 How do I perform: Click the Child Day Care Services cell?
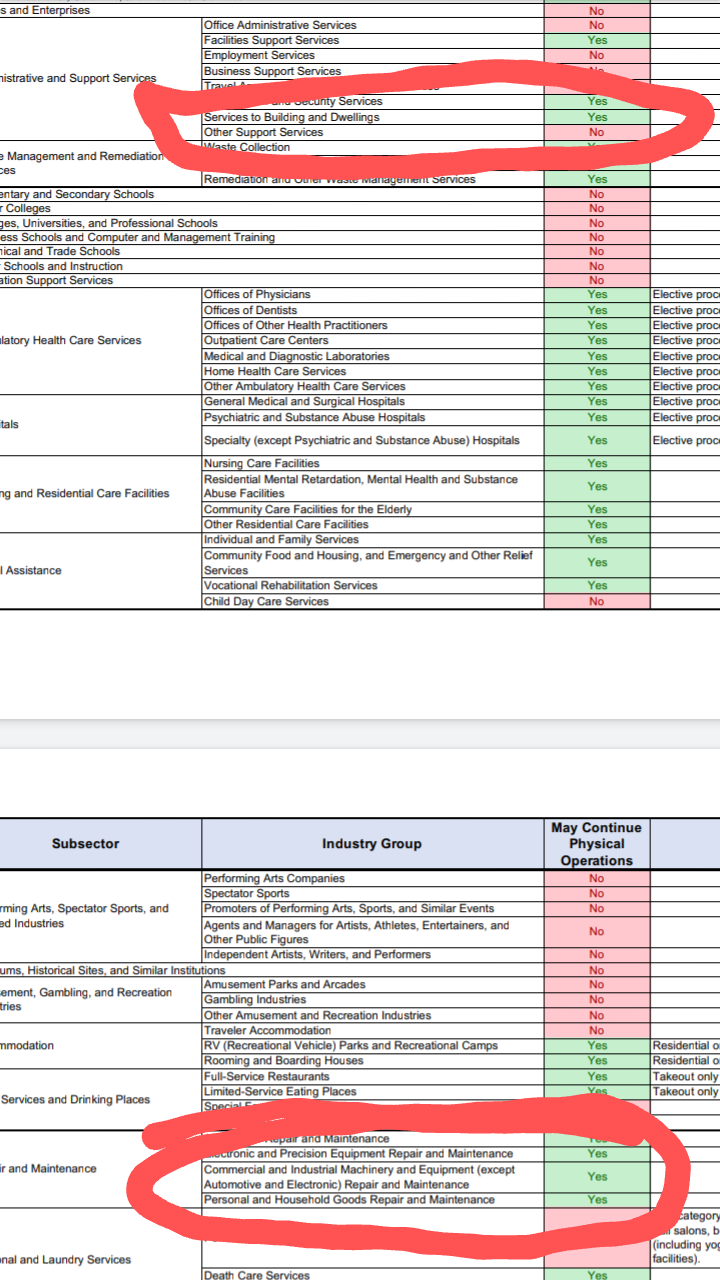coord(373,601)
